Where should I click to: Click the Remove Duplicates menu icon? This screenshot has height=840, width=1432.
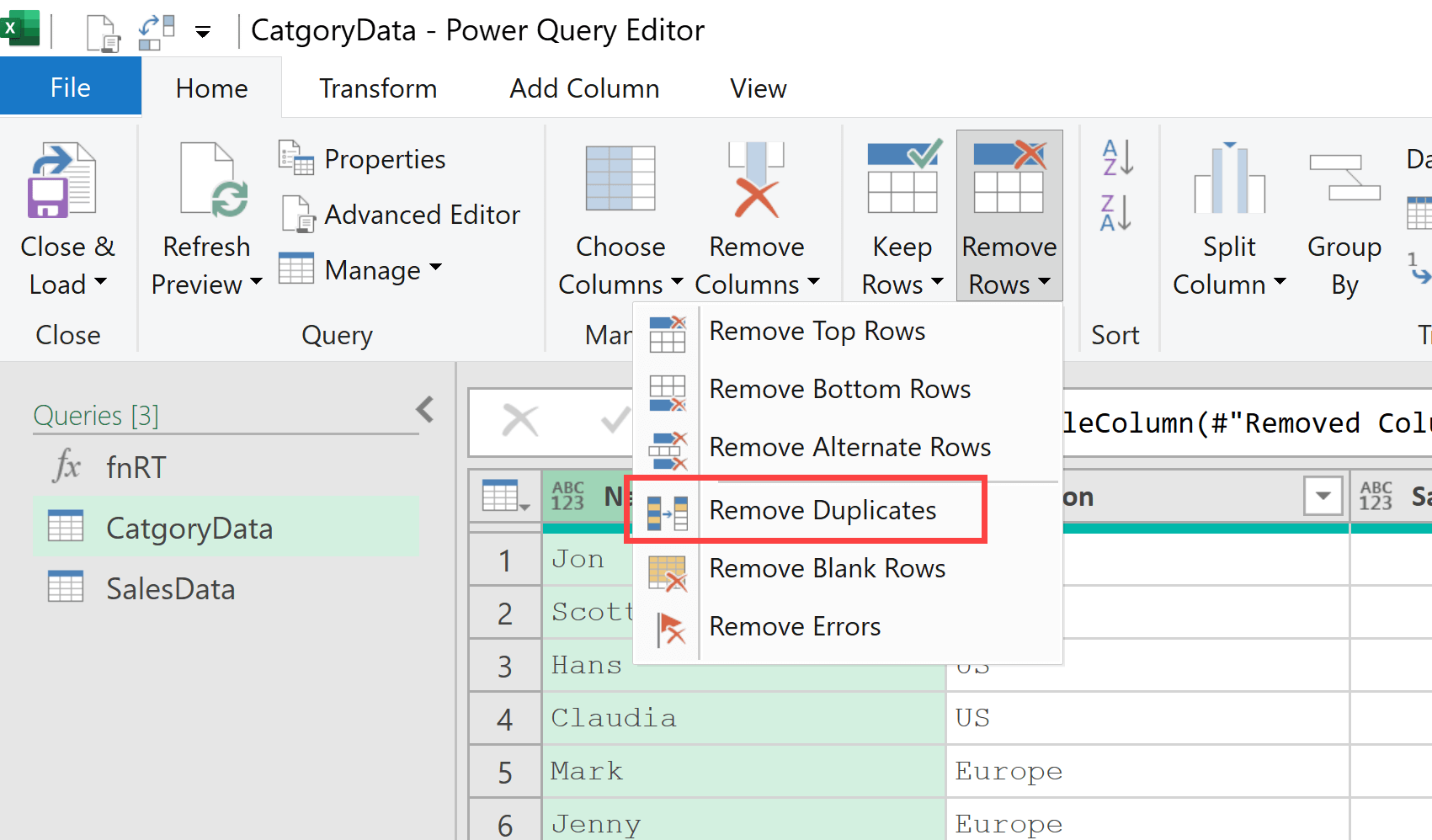point(667,513)
